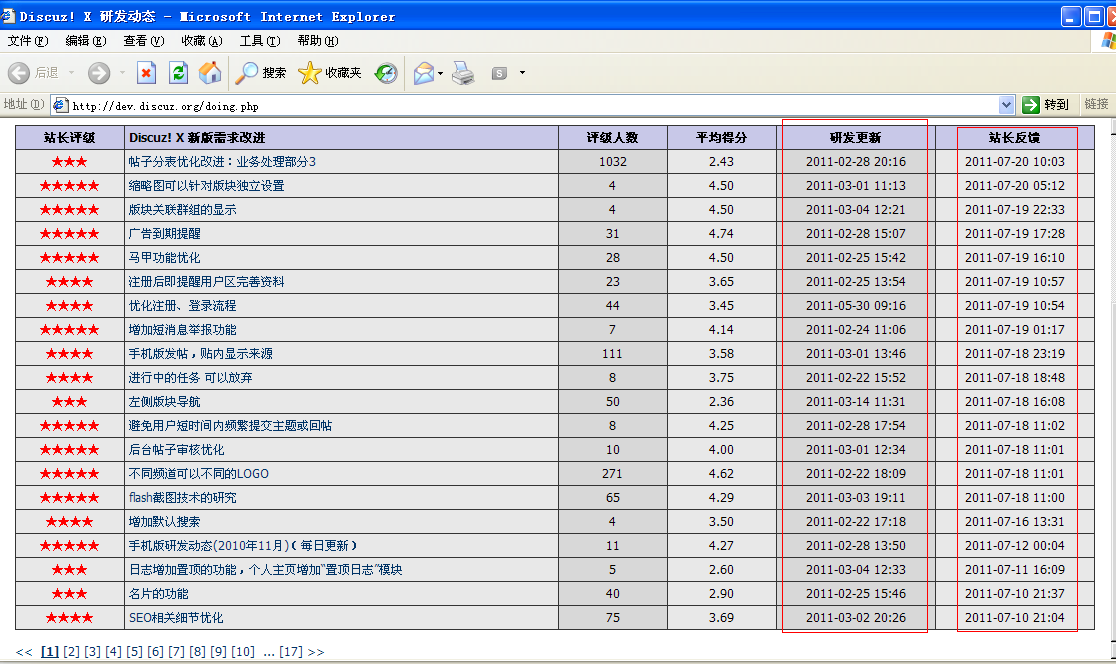This screenshot has width=1116, height=664.
Task: Open link 帖子分表优化改进：业务处理部分3
Action: pyautogui.click(x=222, y=162)
